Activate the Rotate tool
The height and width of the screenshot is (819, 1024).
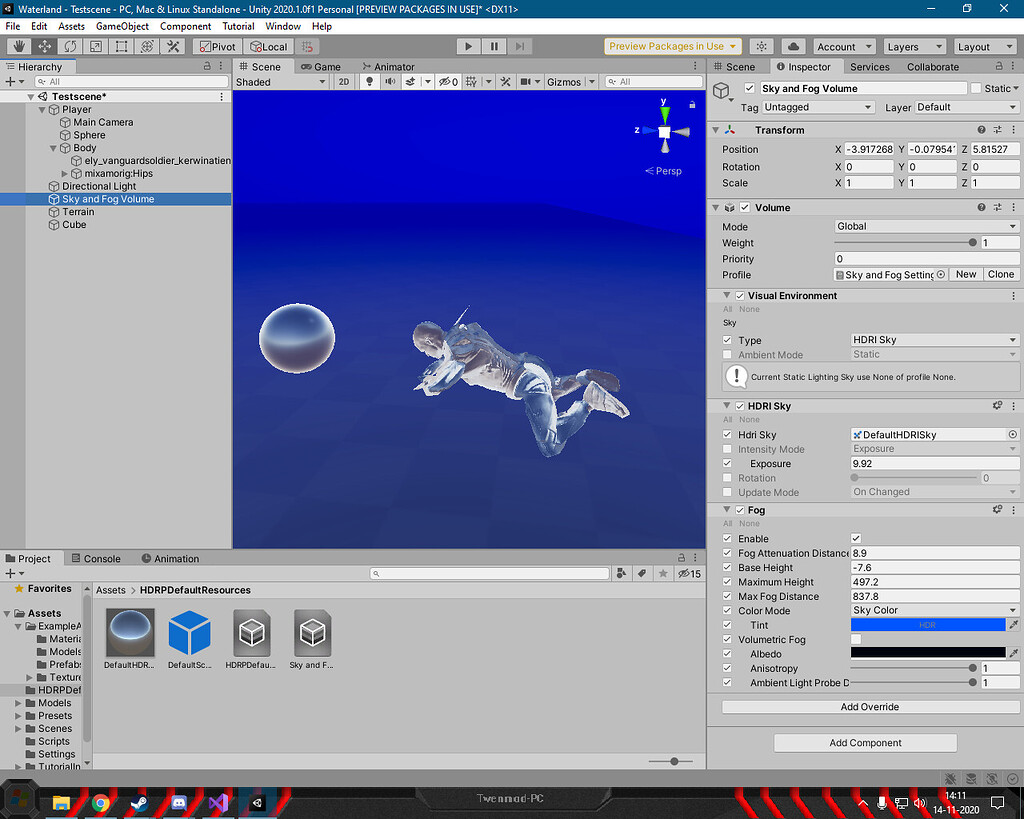coord(68,46)
